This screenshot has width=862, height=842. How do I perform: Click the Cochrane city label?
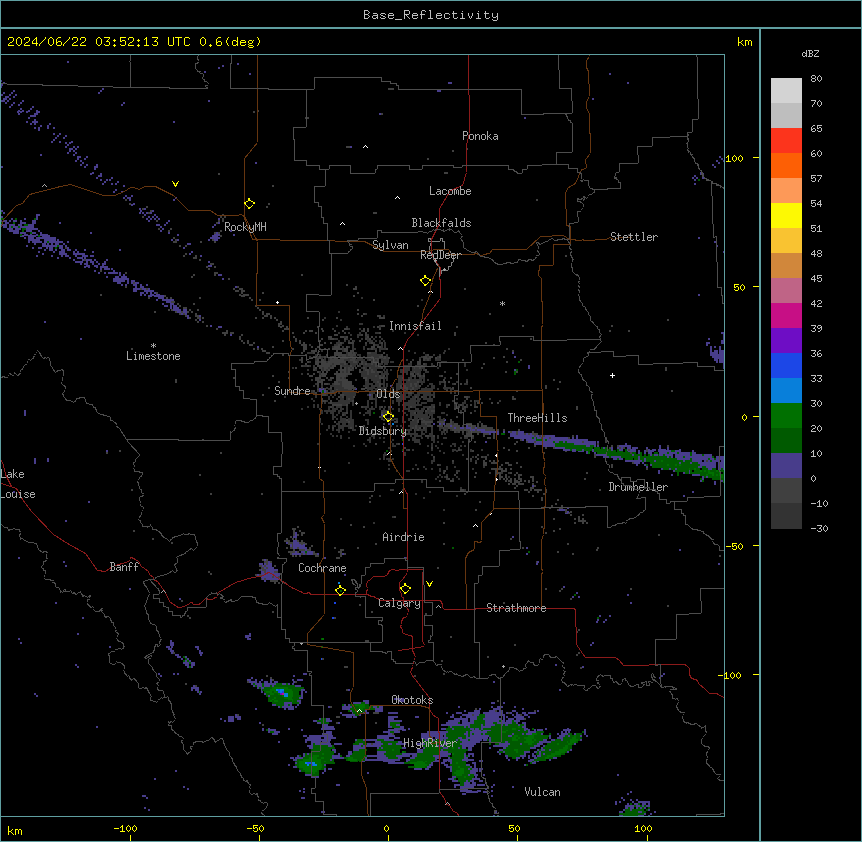tap(322, 568)
